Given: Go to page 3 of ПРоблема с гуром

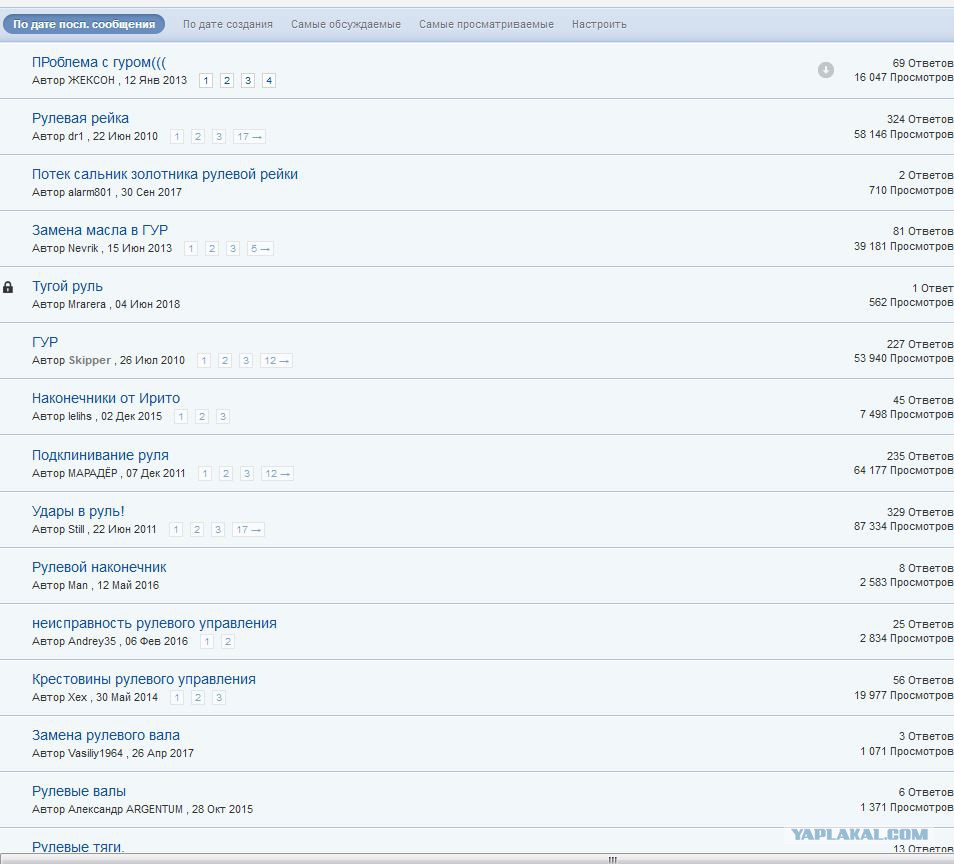Looking at the screenshot, I should click(x=248, y=80).
